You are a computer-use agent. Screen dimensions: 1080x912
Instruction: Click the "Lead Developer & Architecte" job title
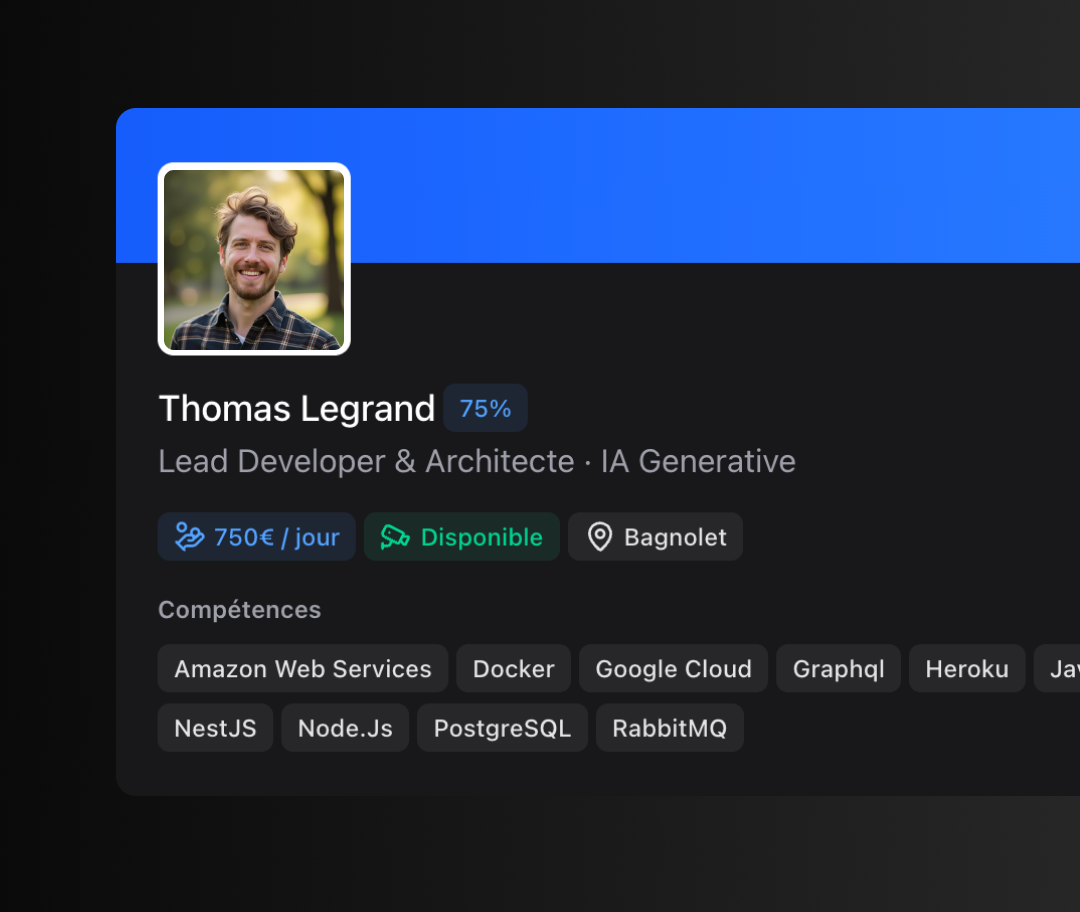[366, 461]
